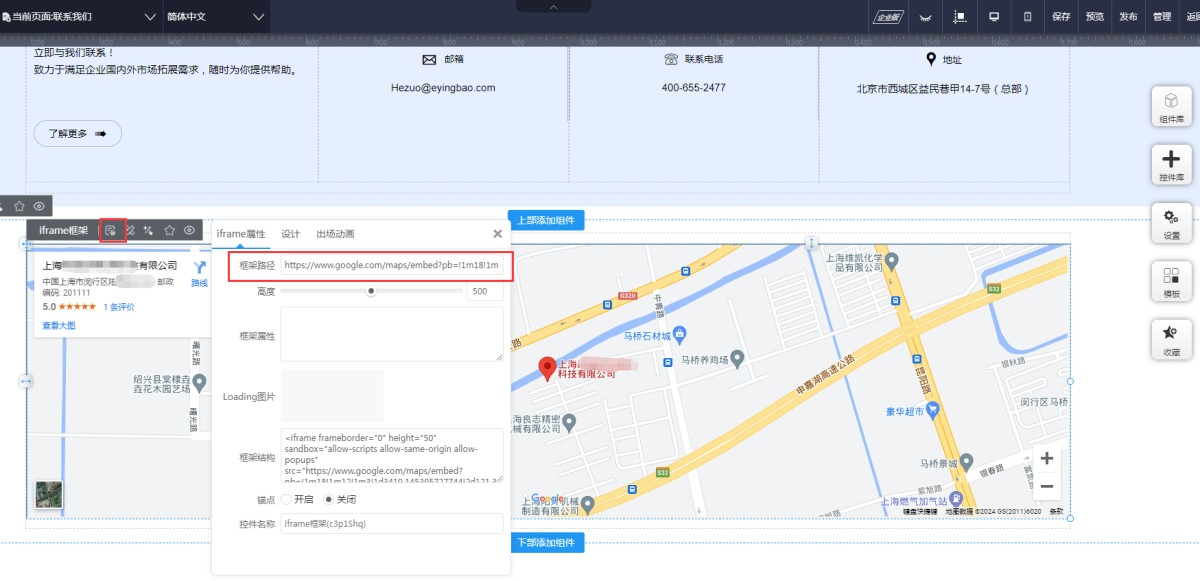This screenshot has width=1200, height=581.
Task: Click the left resize handle of iframe
Action: (26, 381)
